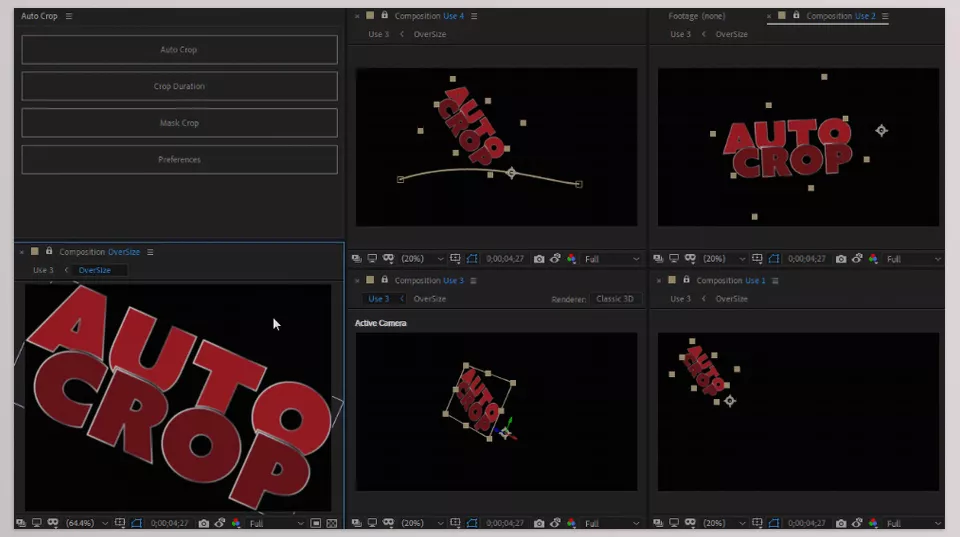Open panel menu of Composition Use 4
Viewport: 960px width, 537px height.
point(474,16)
